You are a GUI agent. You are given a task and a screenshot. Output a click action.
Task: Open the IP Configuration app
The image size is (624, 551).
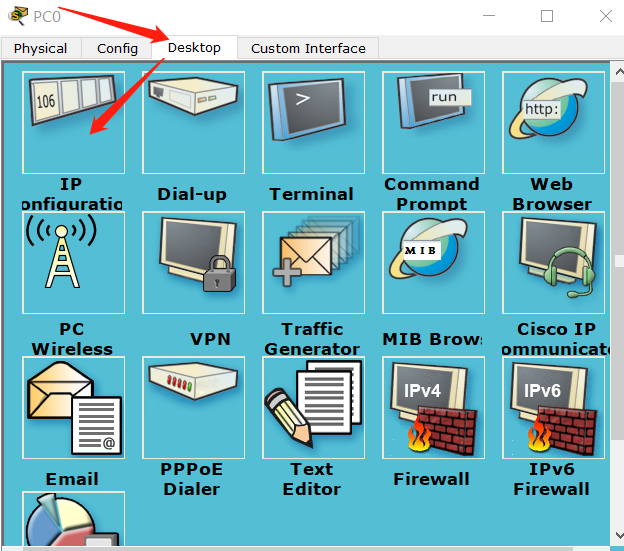[x=74, y=123]
